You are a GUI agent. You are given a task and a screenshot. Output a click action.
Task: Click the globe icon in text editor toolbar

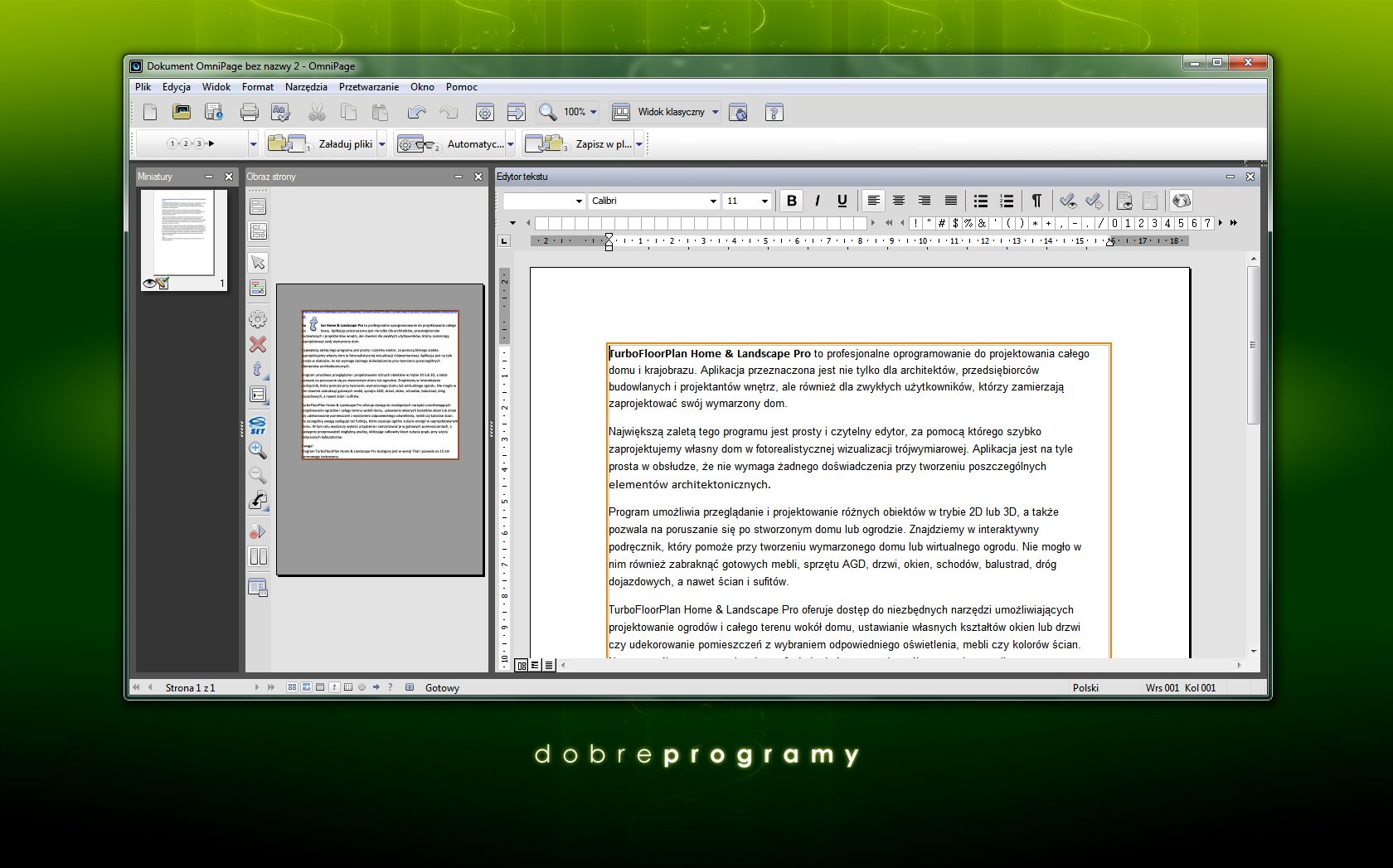click(1182, 201)
